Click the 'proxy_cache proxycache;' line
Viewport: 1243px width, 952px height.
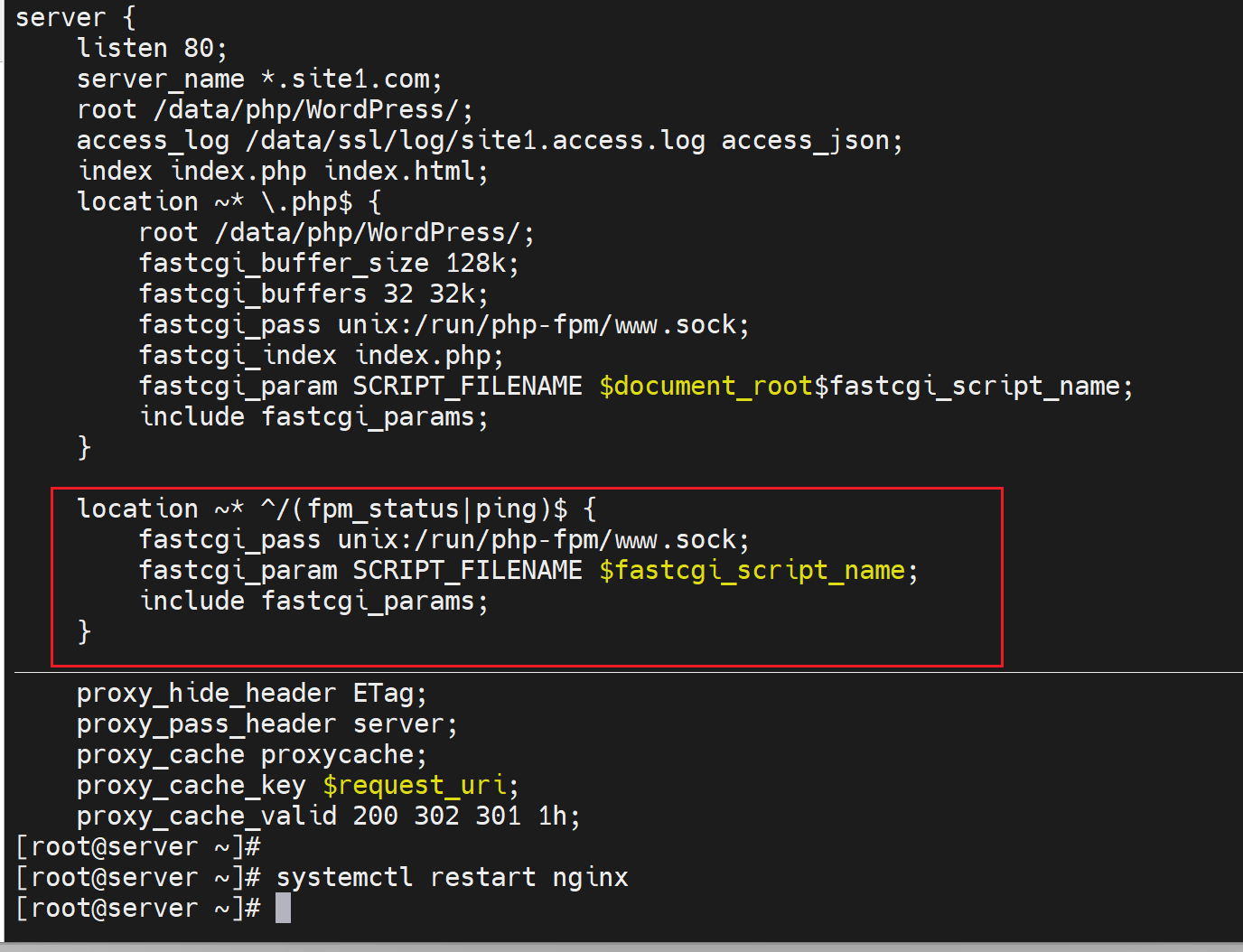coord(251,754)
